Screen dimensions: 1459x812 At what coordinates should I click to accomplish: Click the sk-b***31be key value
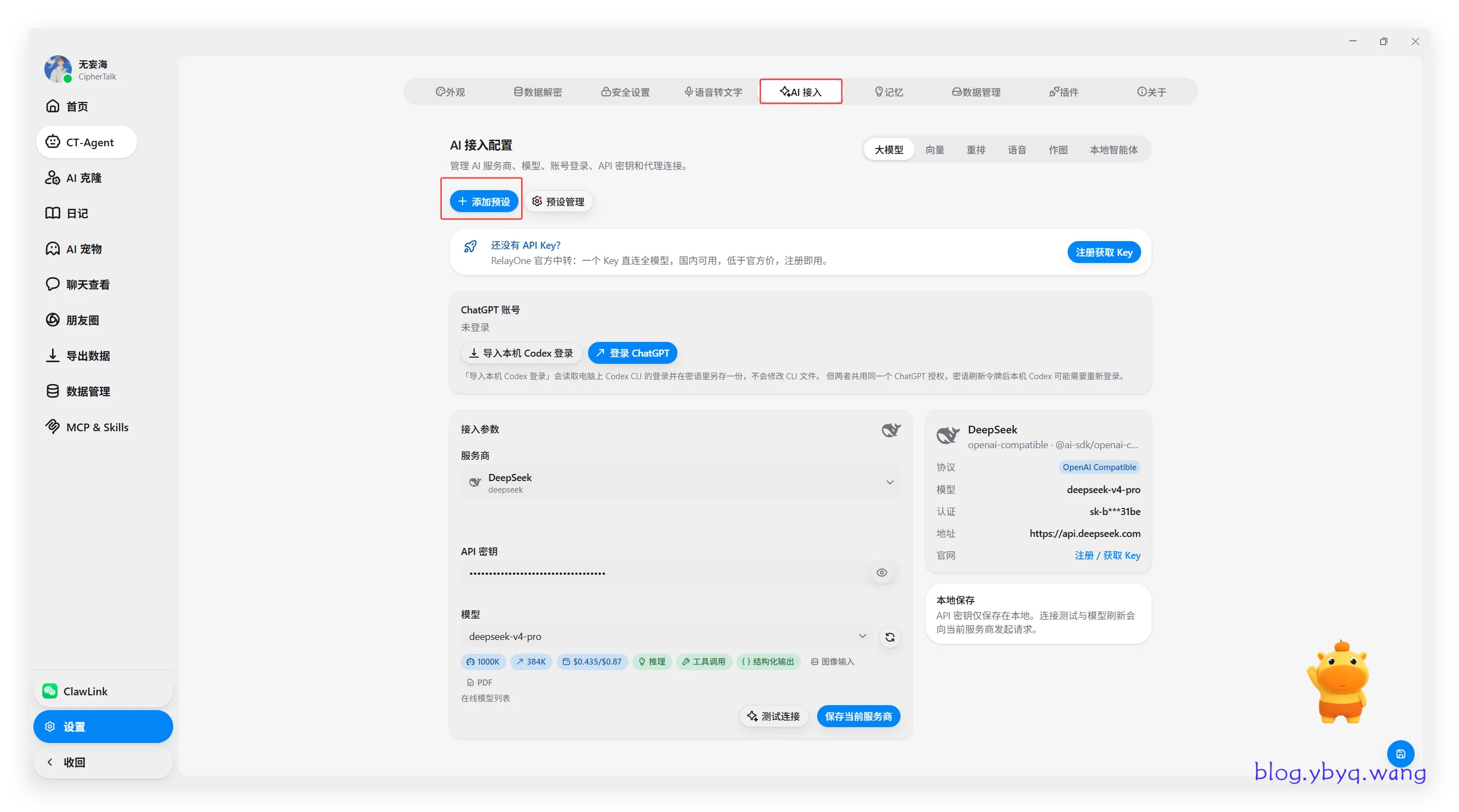tap(1115, 512)
